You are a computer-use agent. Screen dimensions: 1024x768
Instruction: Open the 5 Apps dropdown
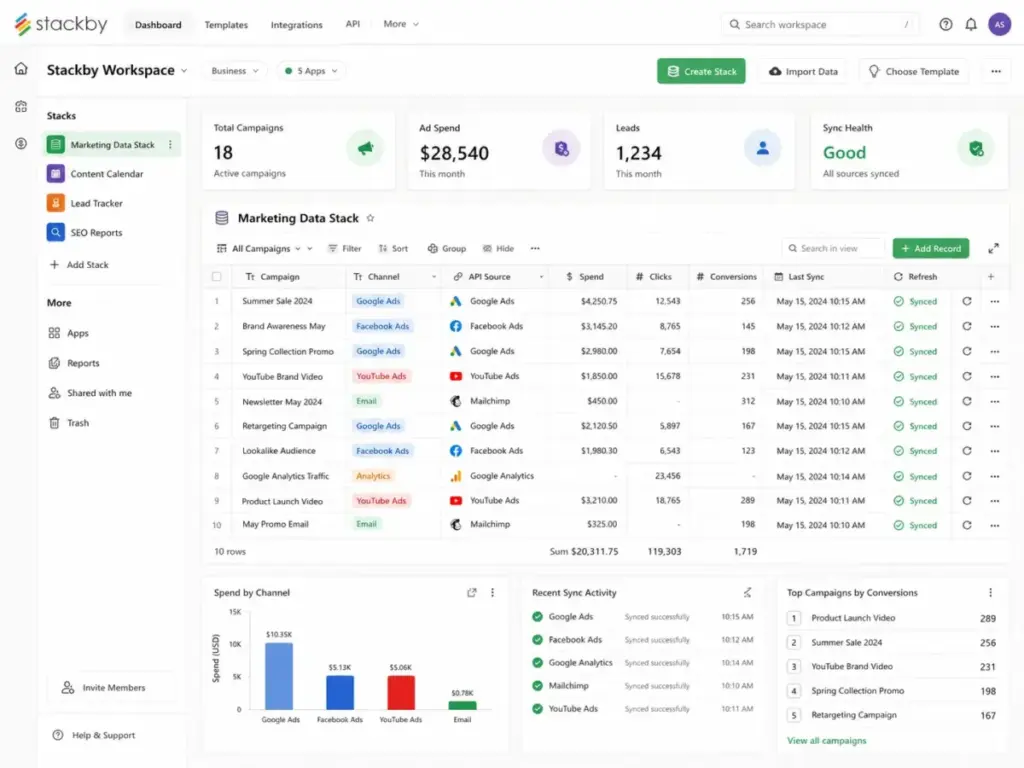(312, 71)
